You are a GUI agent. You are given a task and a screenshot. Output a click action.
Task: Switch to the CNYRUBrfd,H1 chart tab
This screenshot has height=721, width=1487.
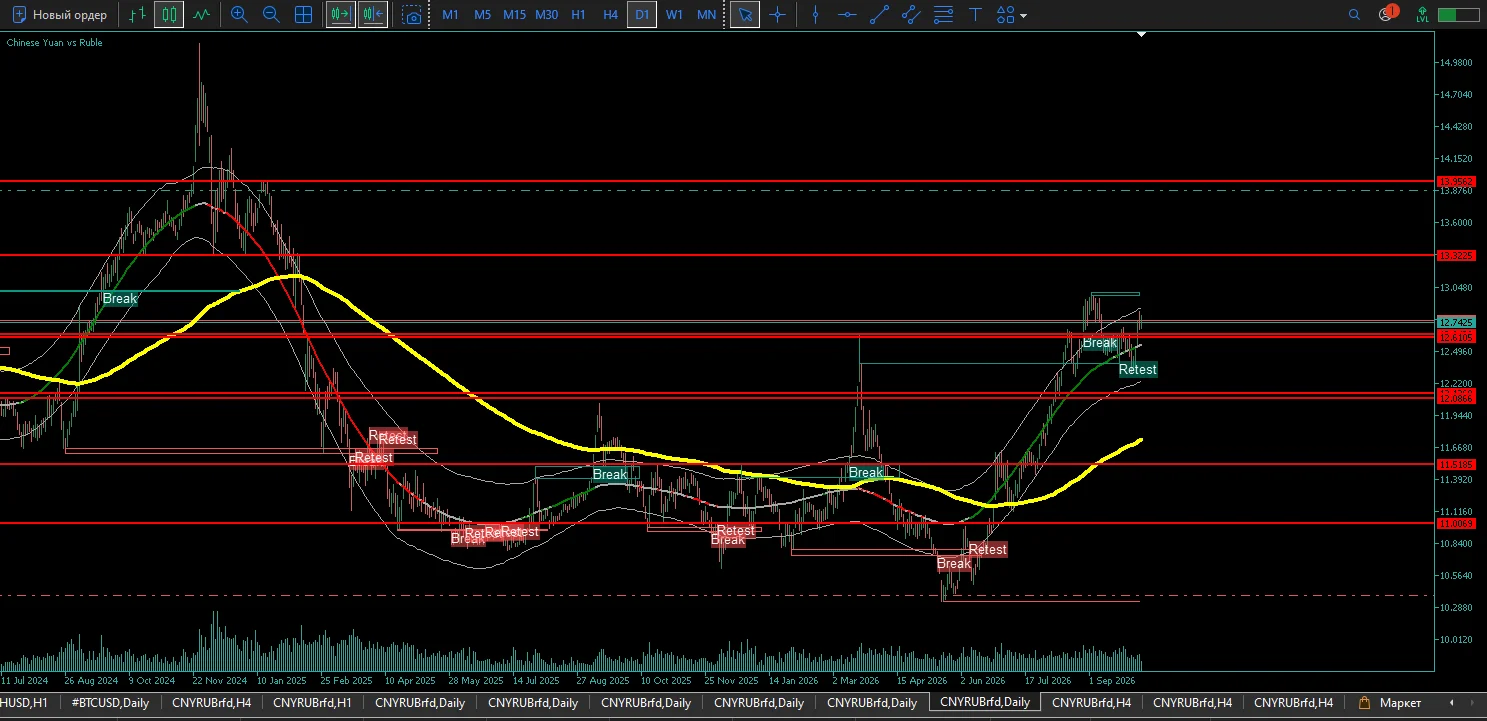pos(312,703)
